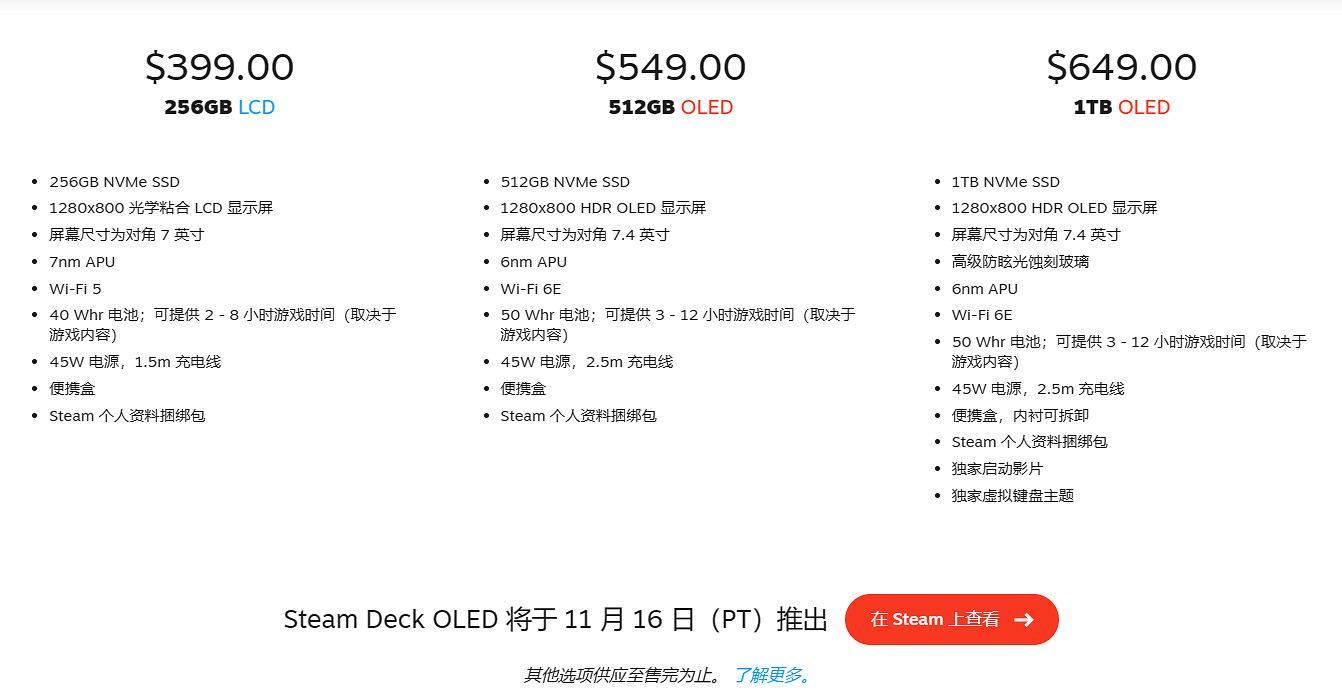This screenshot has width=1342, height=695.
Task: Open the '了解更多。' link
Action: coord(772,676)
